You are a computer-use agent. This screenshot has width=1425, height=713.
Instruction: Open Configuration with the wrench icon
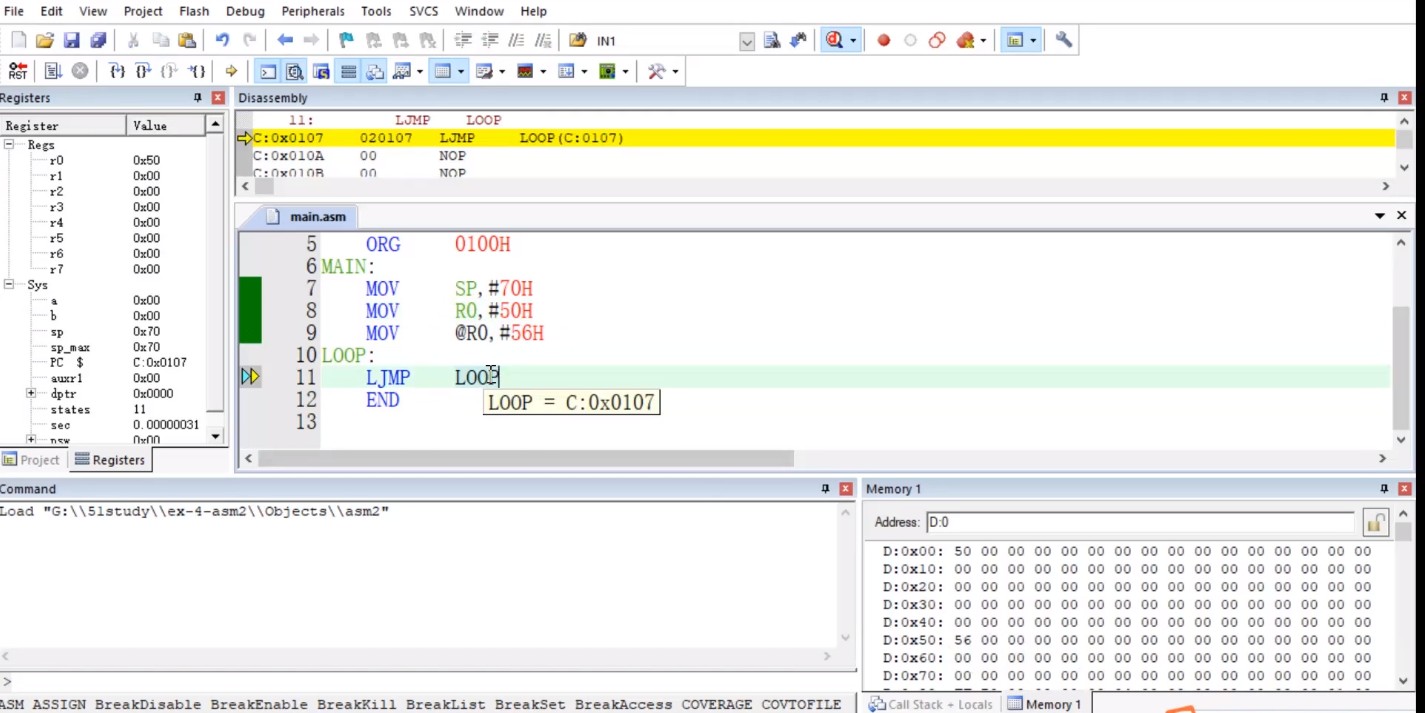pos(1064,40)
